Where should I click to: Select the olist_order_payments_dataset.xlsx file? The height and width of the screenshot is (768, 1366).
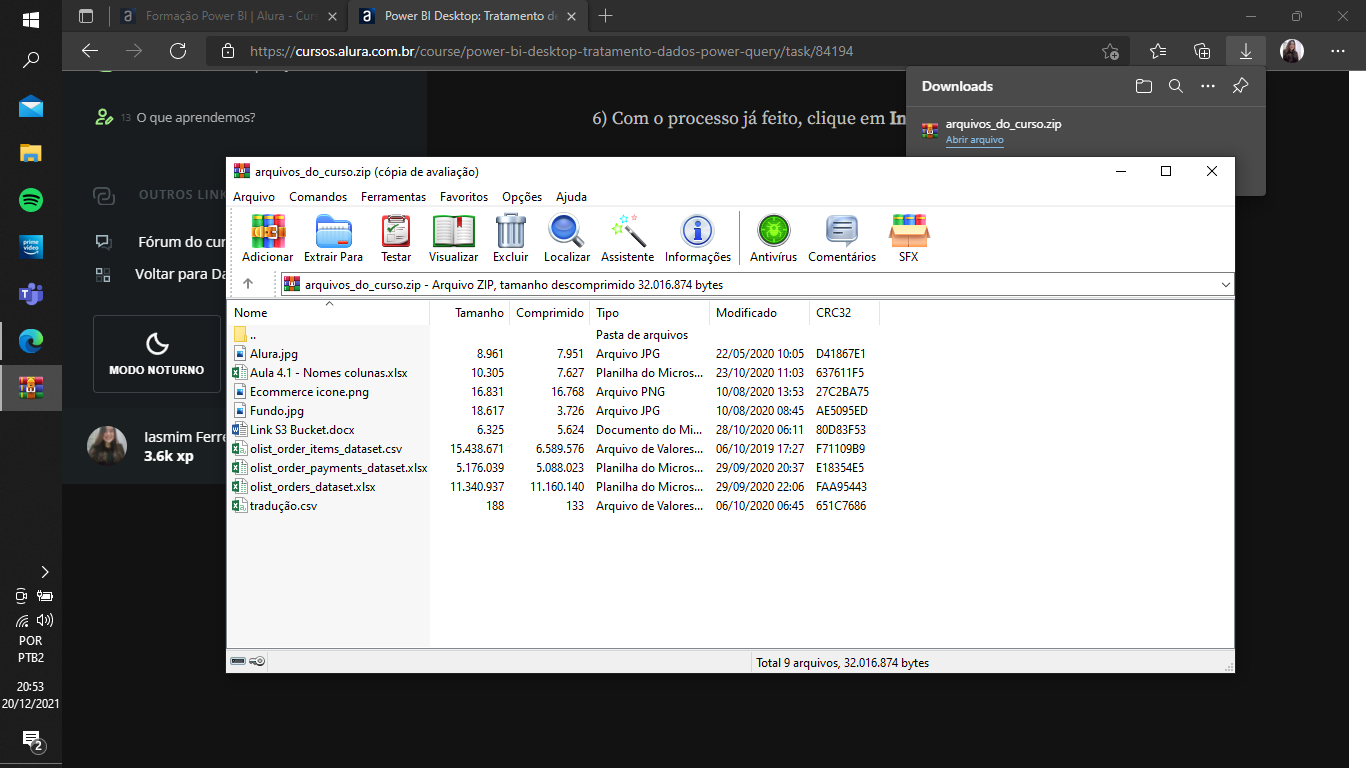(x=555, y=468)
